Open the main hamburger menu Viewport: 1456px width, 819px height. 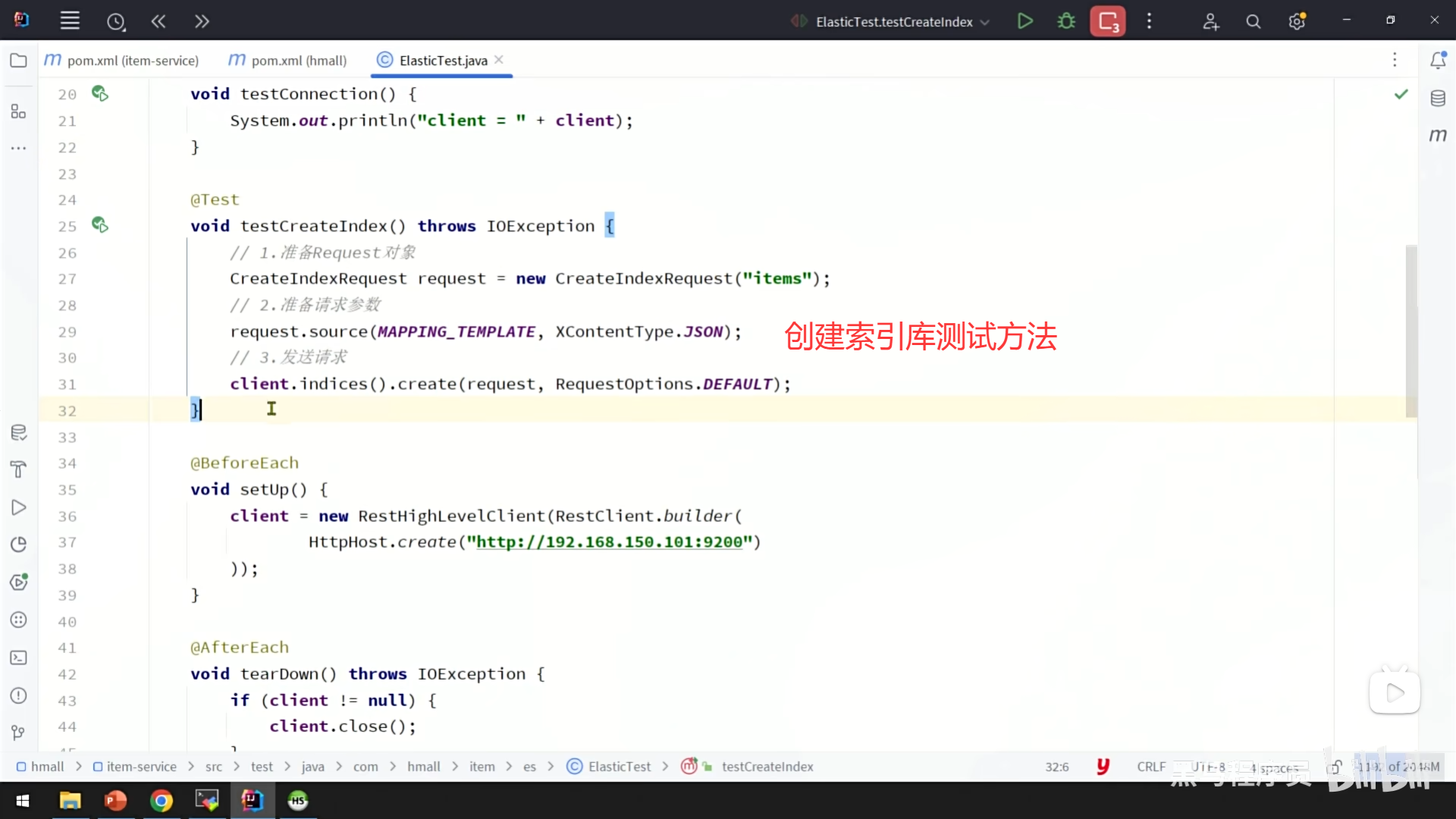[x=70, y=21]
